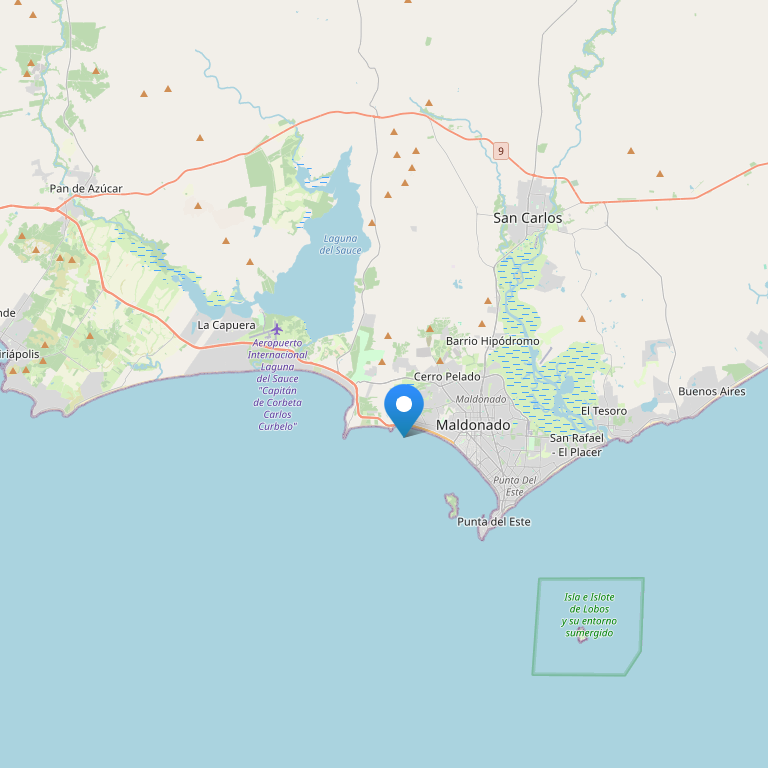
Task: Select the Maldonado city label
Action: click(x=473, y=425)
